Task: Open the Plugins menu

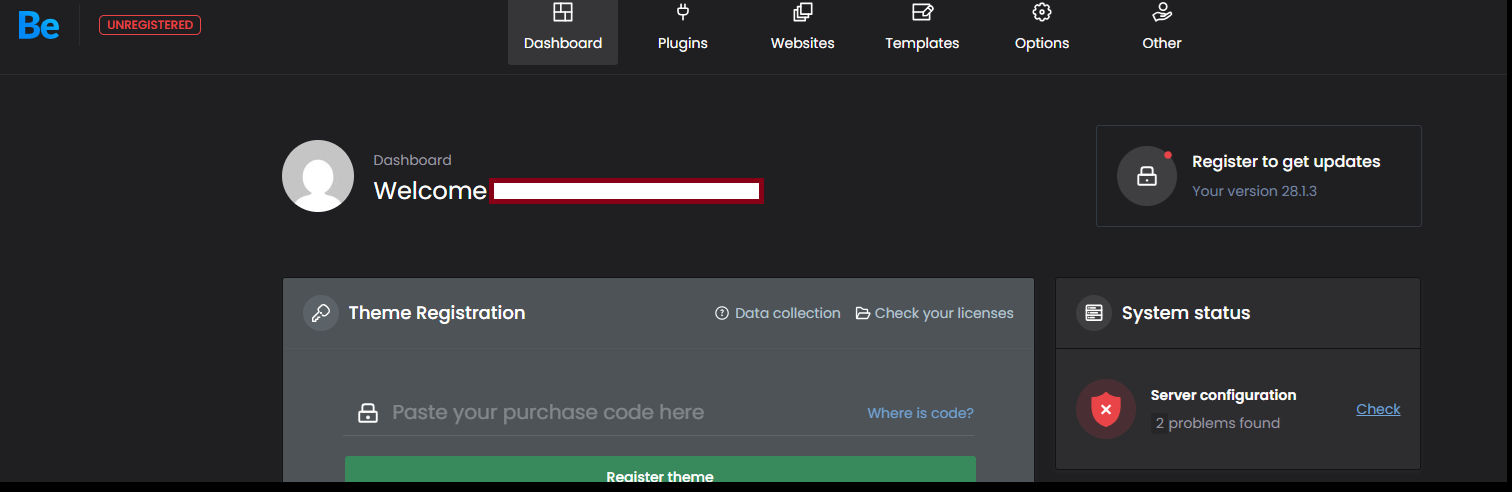Action: click(x=683, y=30)
